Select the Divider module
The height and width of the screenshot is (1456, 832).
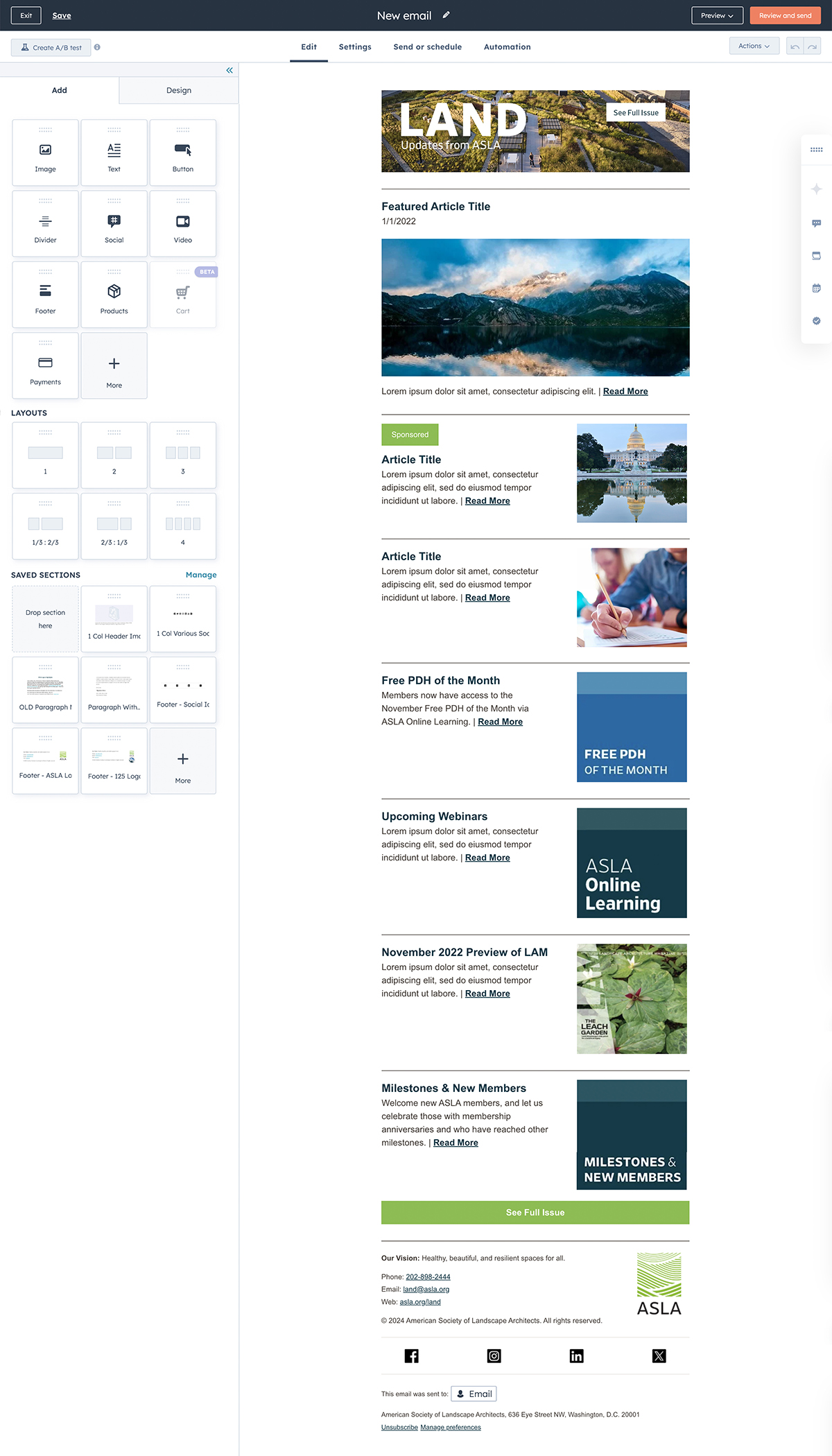click(x=45, y=224)
